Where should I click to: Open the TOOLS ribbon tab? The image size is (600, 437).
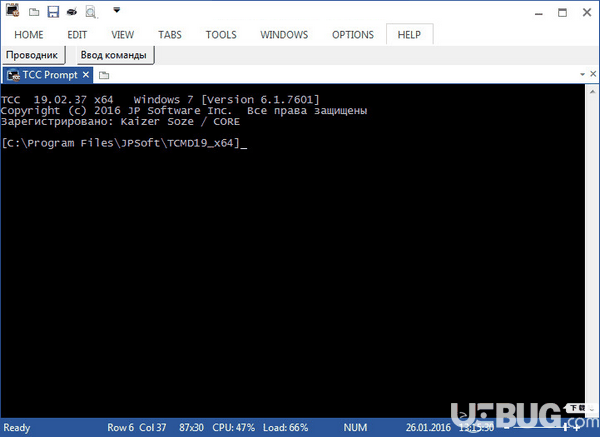(x=221, y=35)
